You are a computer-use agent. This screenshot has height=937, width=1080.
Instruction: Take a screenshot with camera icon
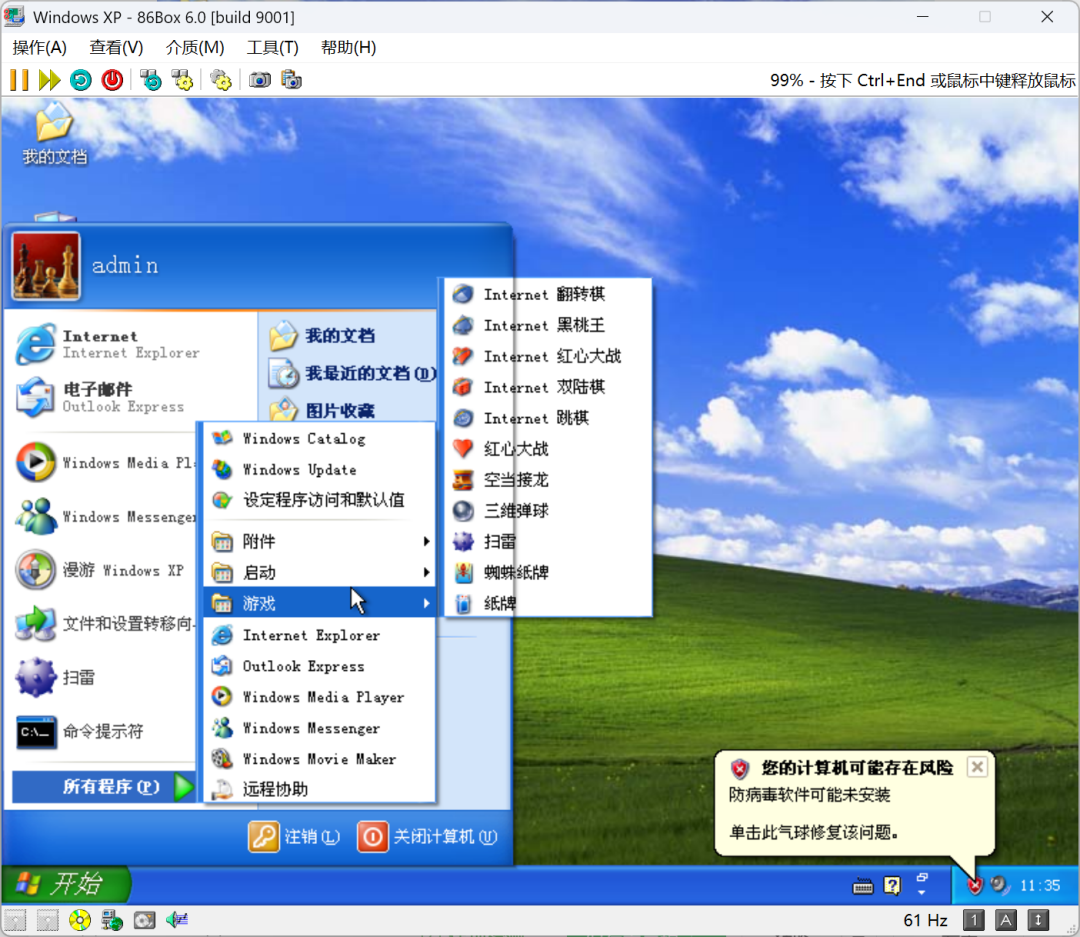(x=260, y=81)
